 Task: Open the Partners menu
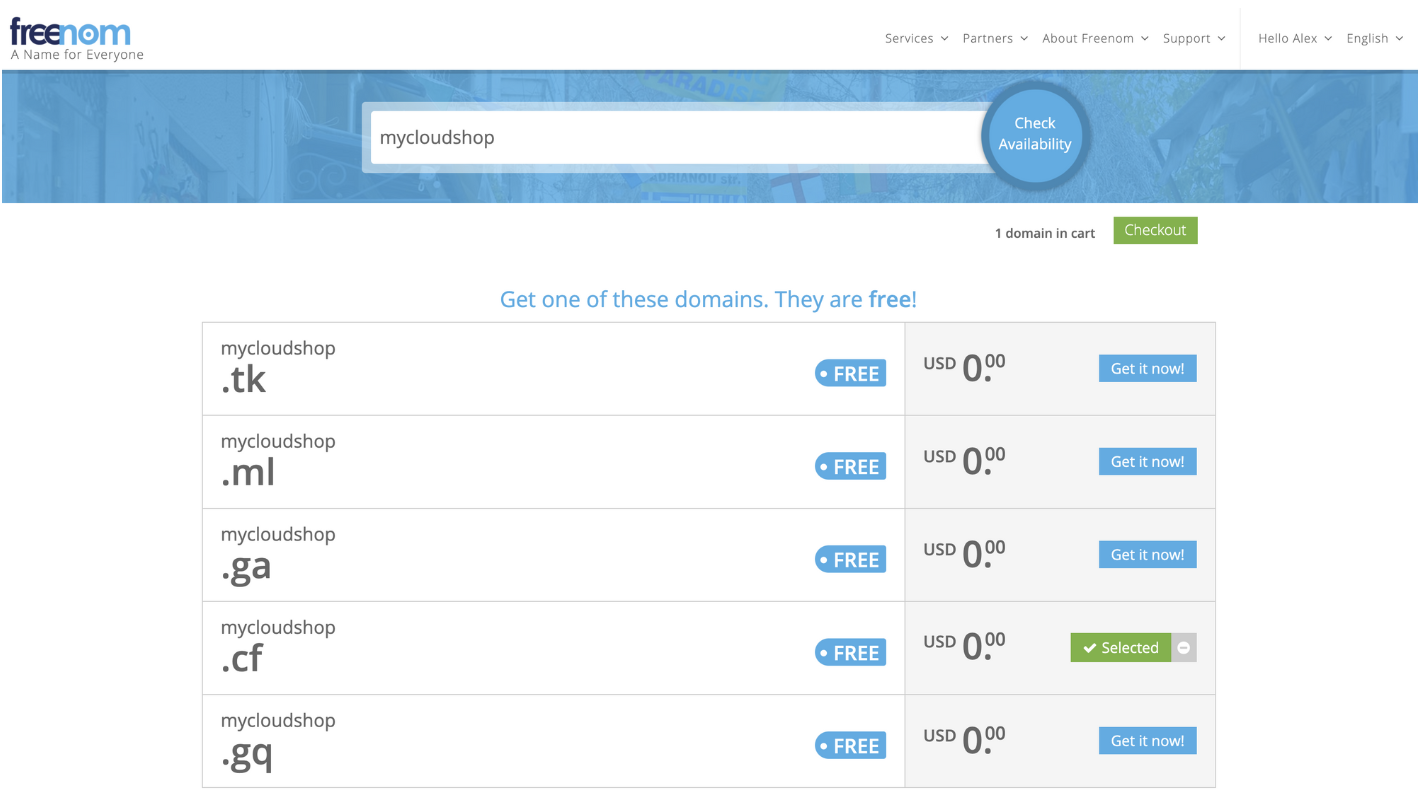click(995, 38)
